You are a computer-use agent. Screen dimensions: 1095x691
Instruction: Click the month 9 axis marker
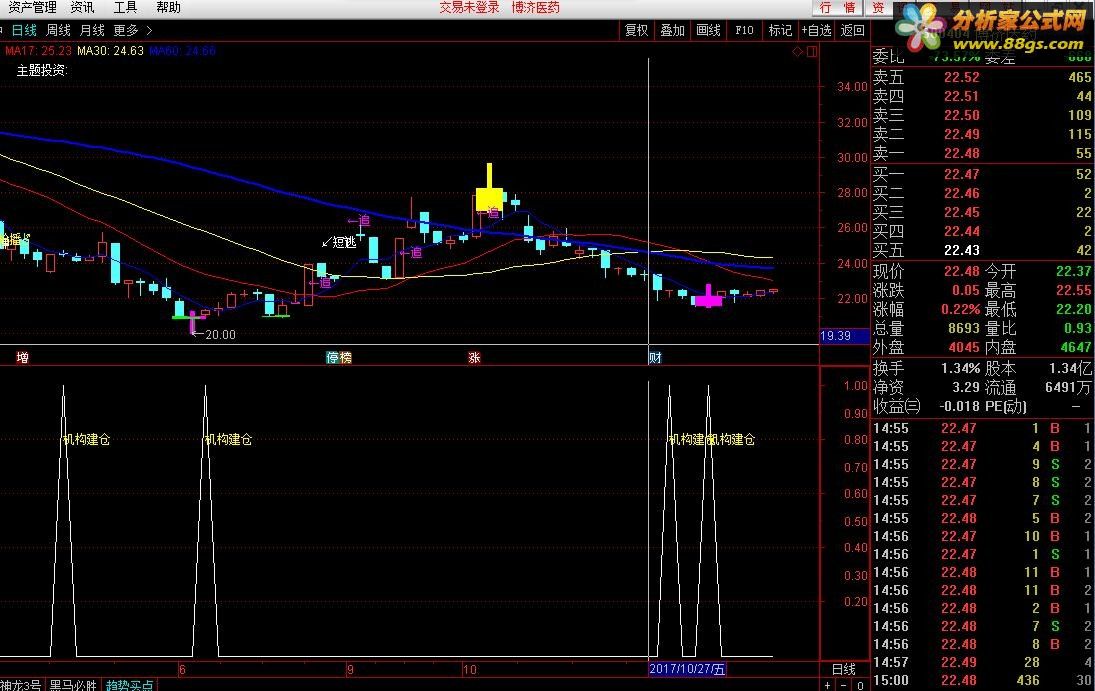[351, 669]
